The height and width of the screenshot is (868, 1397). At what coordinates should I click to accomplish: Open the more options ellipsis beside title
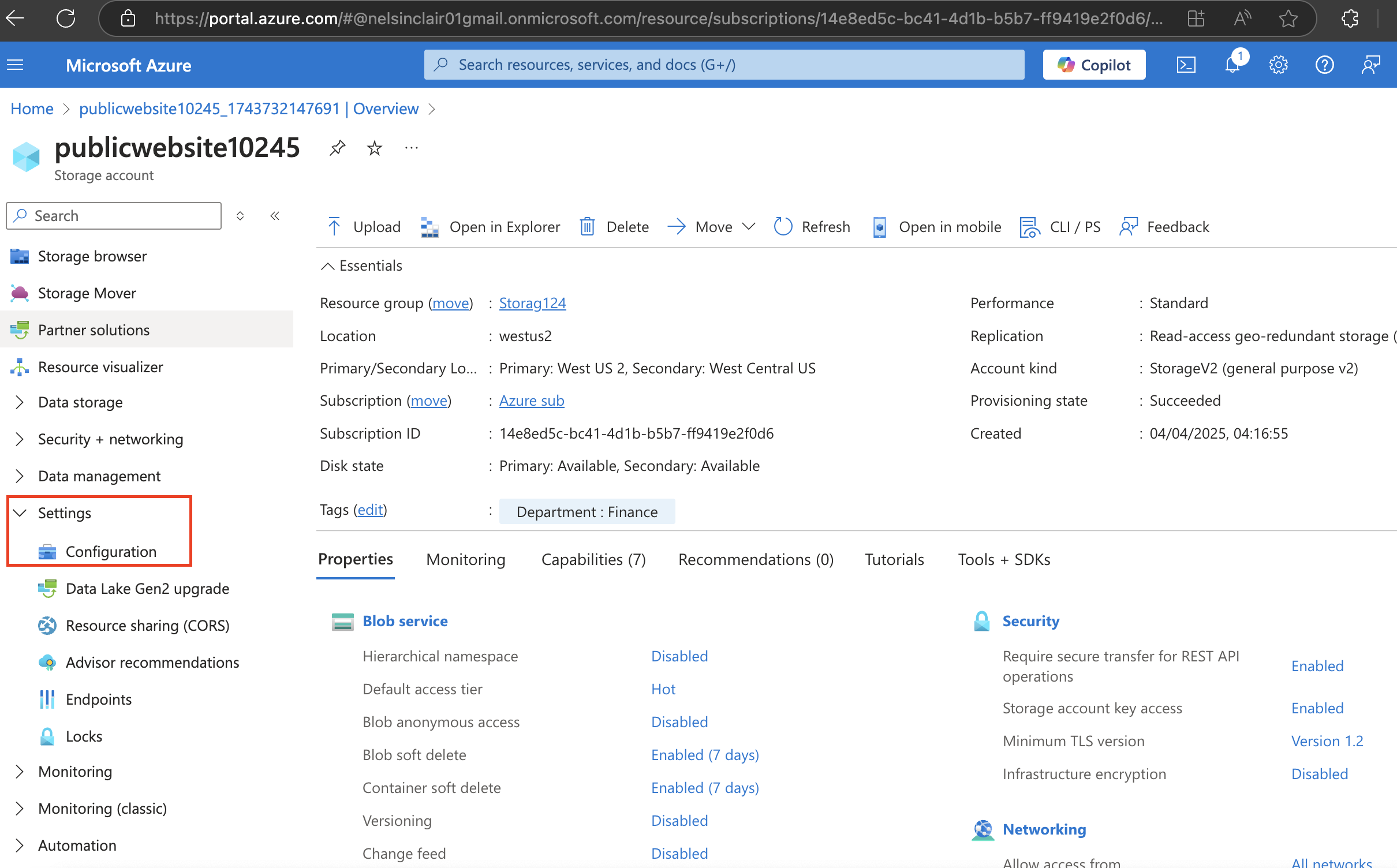click(412, 148)
